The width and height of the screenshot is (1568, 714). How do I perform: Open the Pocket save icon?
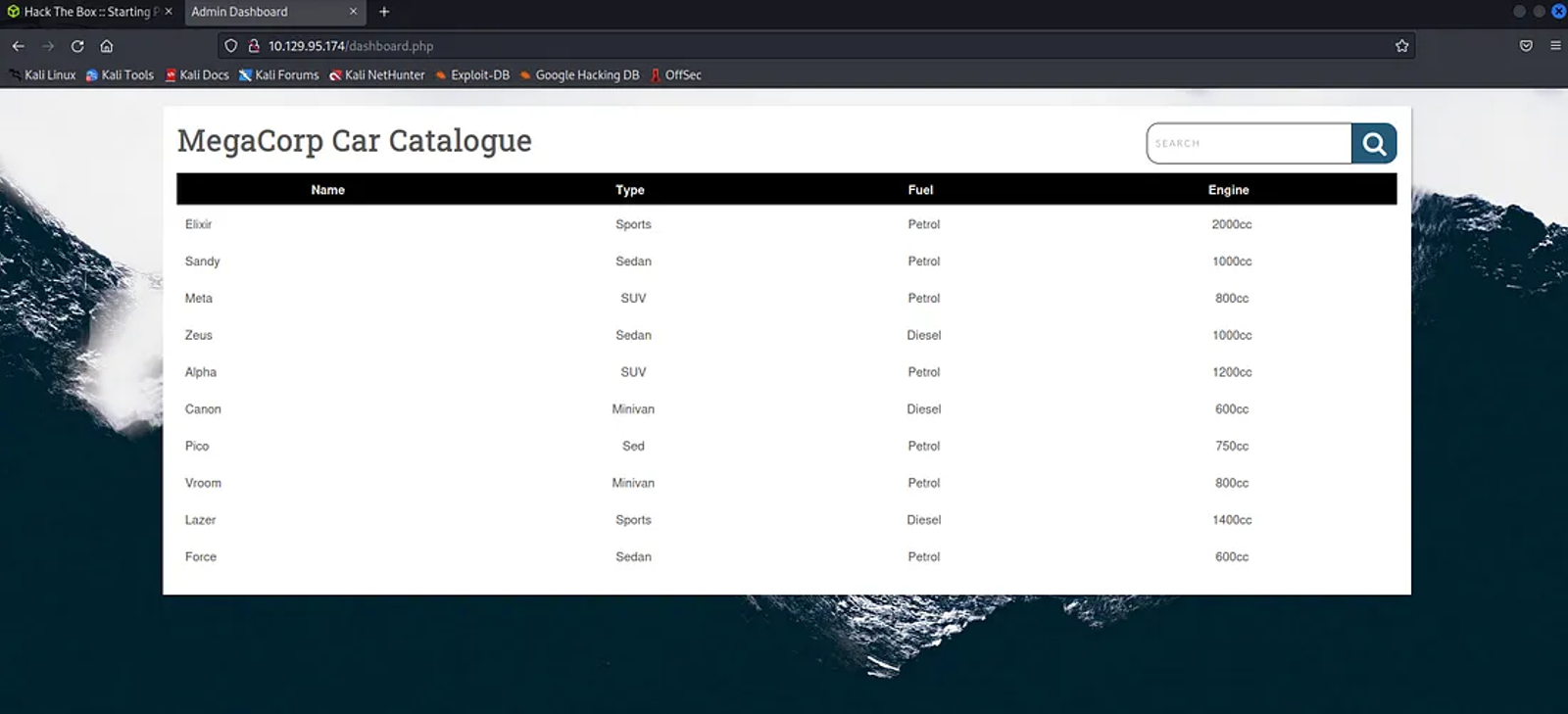click(x=1526, y=46)
